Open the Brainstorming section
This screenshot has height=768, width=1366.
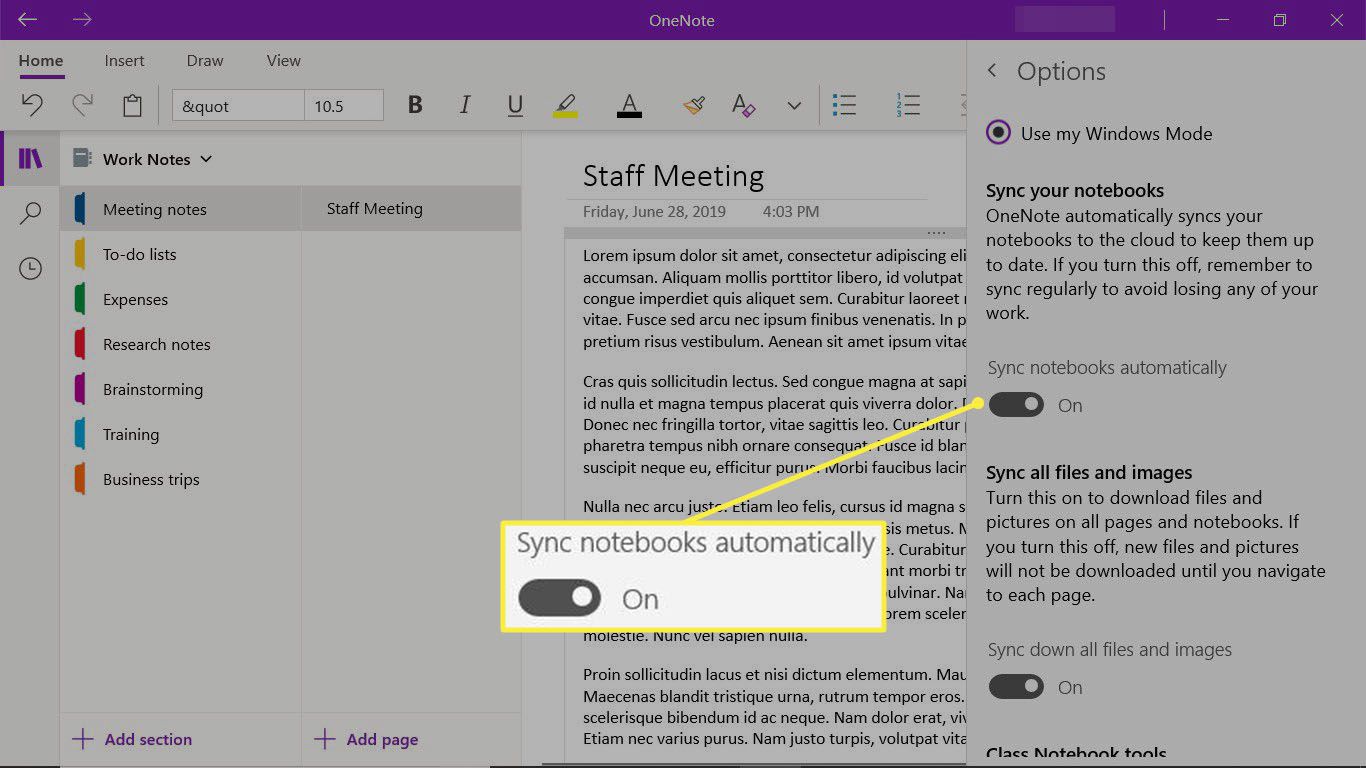tap(180, 389)
